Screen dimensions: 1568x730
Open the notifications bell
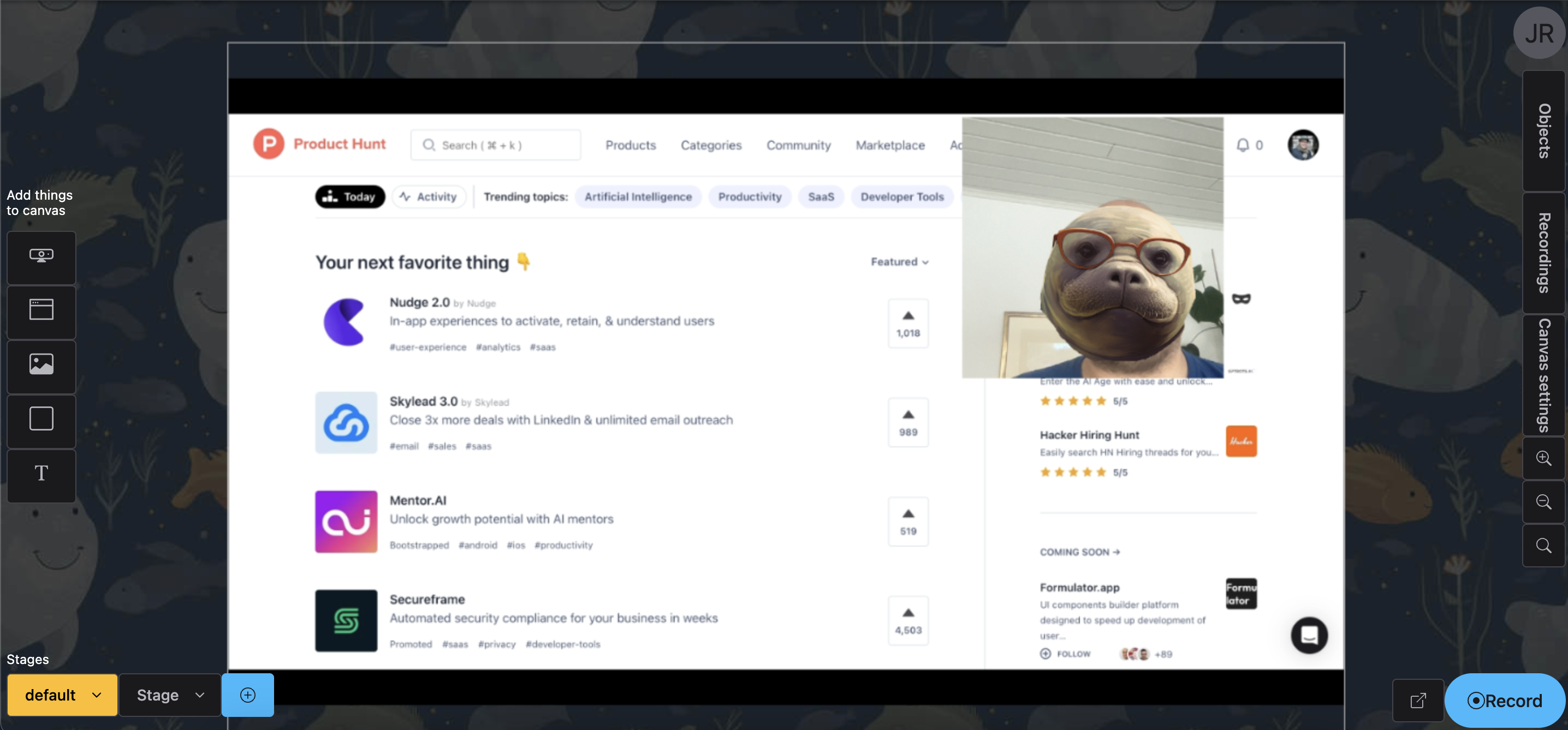1243,145
